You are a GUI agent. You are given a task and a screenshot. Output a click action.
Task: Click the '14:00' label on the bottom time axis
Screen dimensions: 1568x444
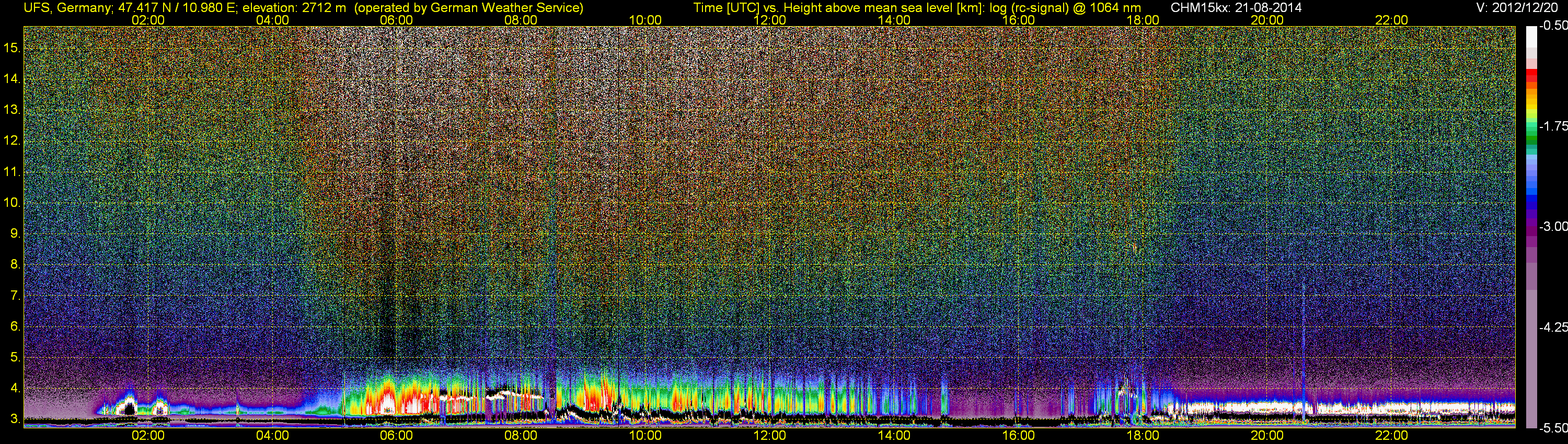(894, 436)
